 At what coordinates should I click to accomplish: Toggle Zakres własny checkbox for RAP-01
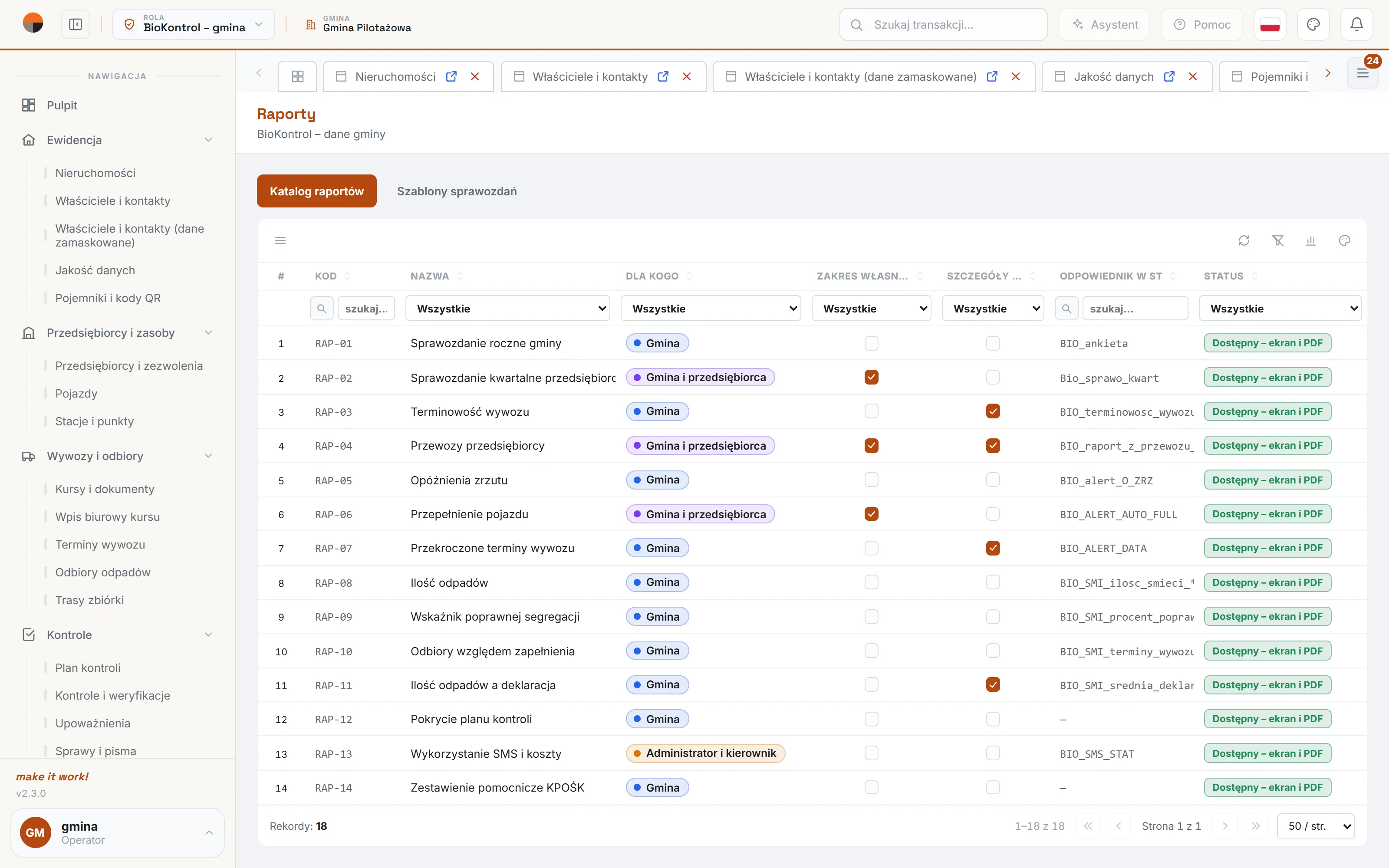(x=871, y=343)
